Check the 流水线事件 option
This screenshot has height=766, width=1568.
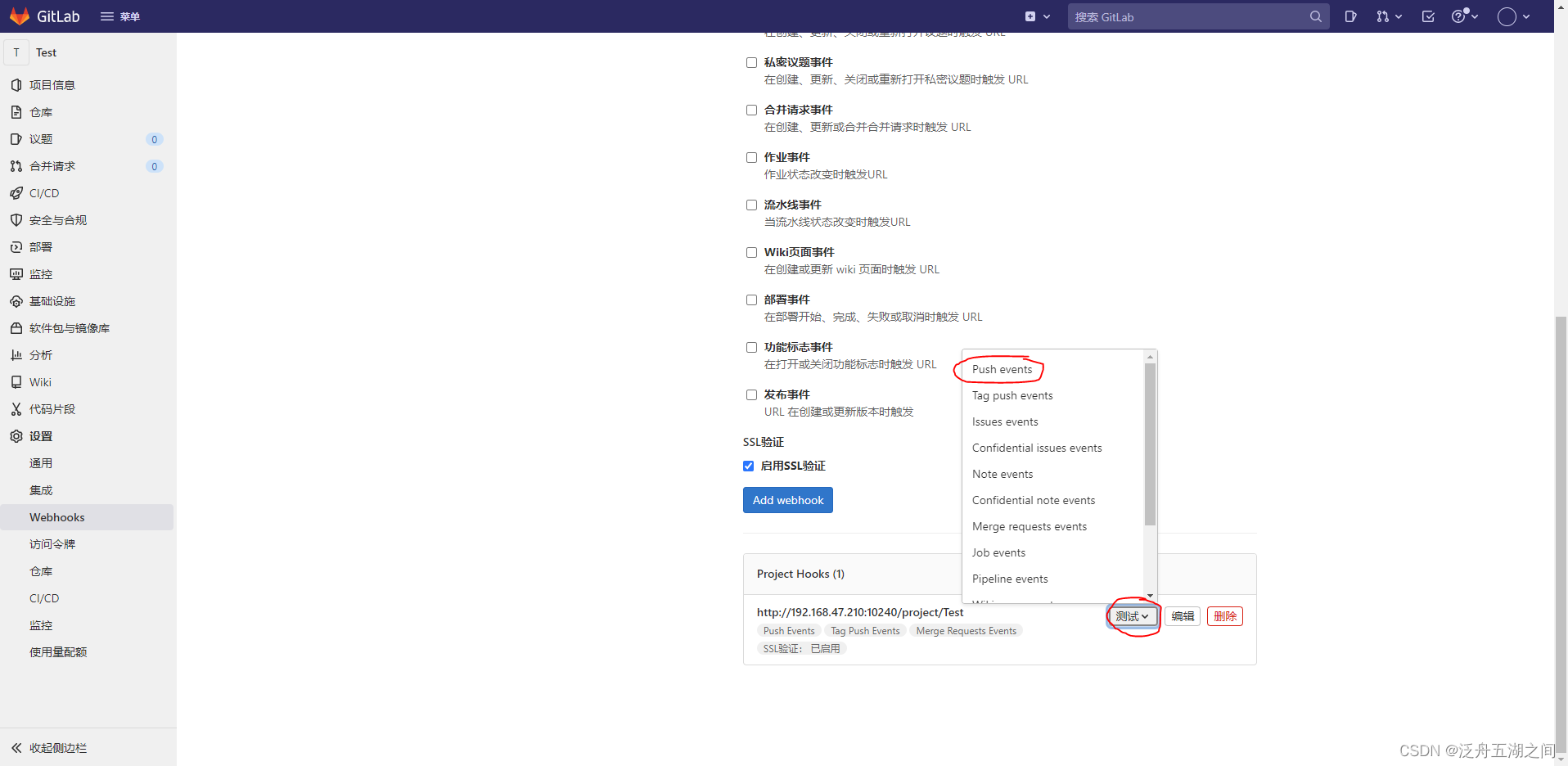pyautogui.click(x=751, y=205)
